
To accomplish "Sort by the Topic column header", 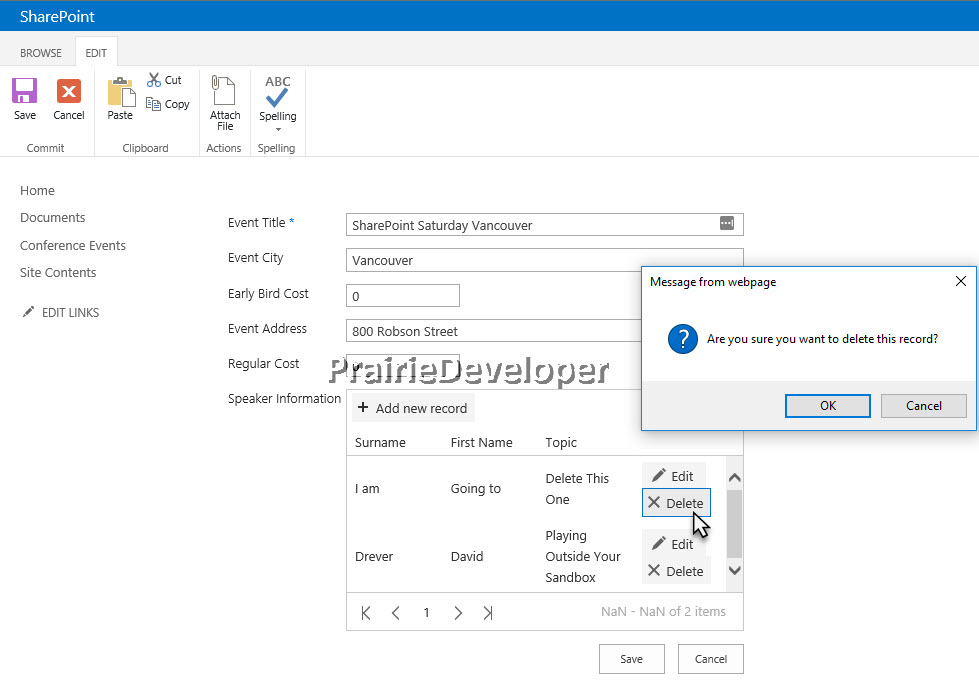I will 561,443.
